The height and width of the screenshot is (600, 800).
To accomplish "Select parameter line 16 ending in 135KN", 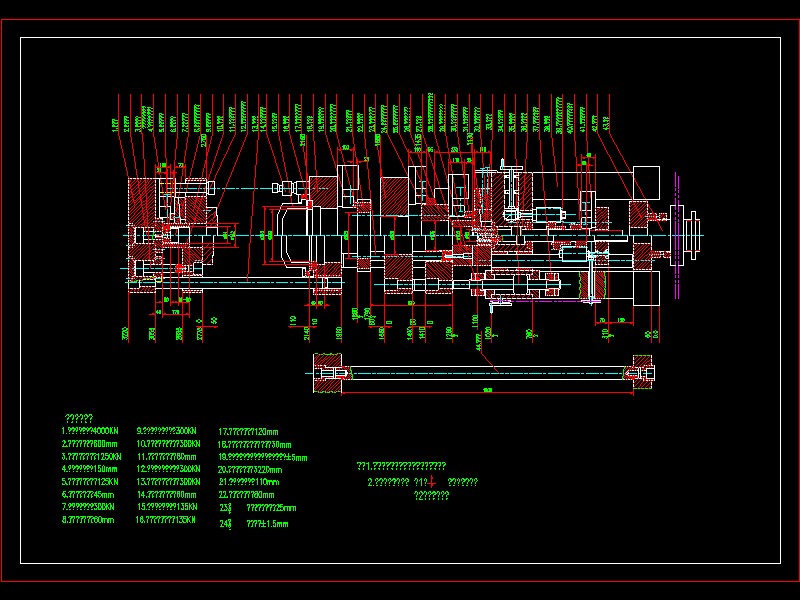I will click(165, 520).
